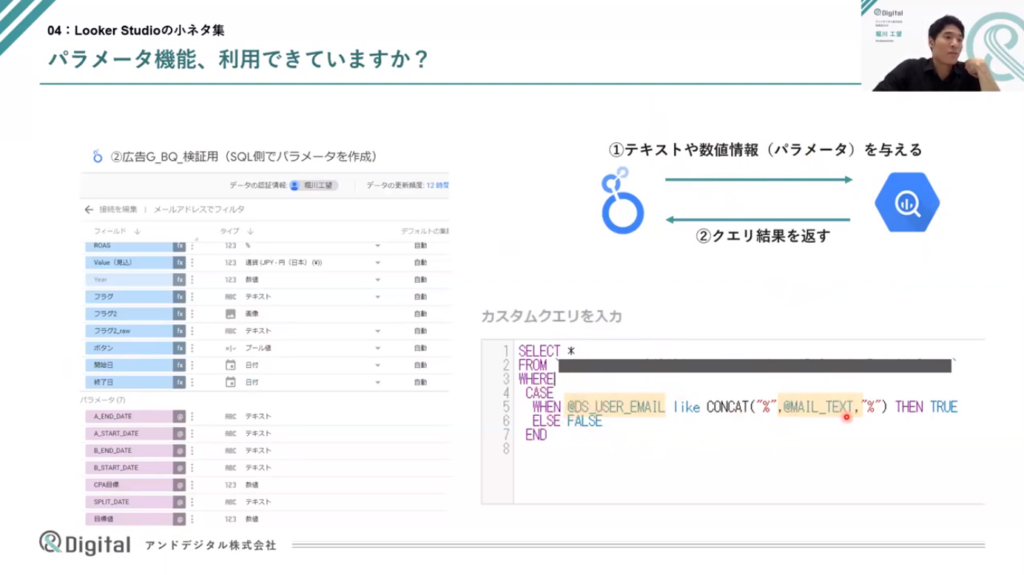
Task: Click the fx icon on the ROAS field
Action: pos(179,245)
